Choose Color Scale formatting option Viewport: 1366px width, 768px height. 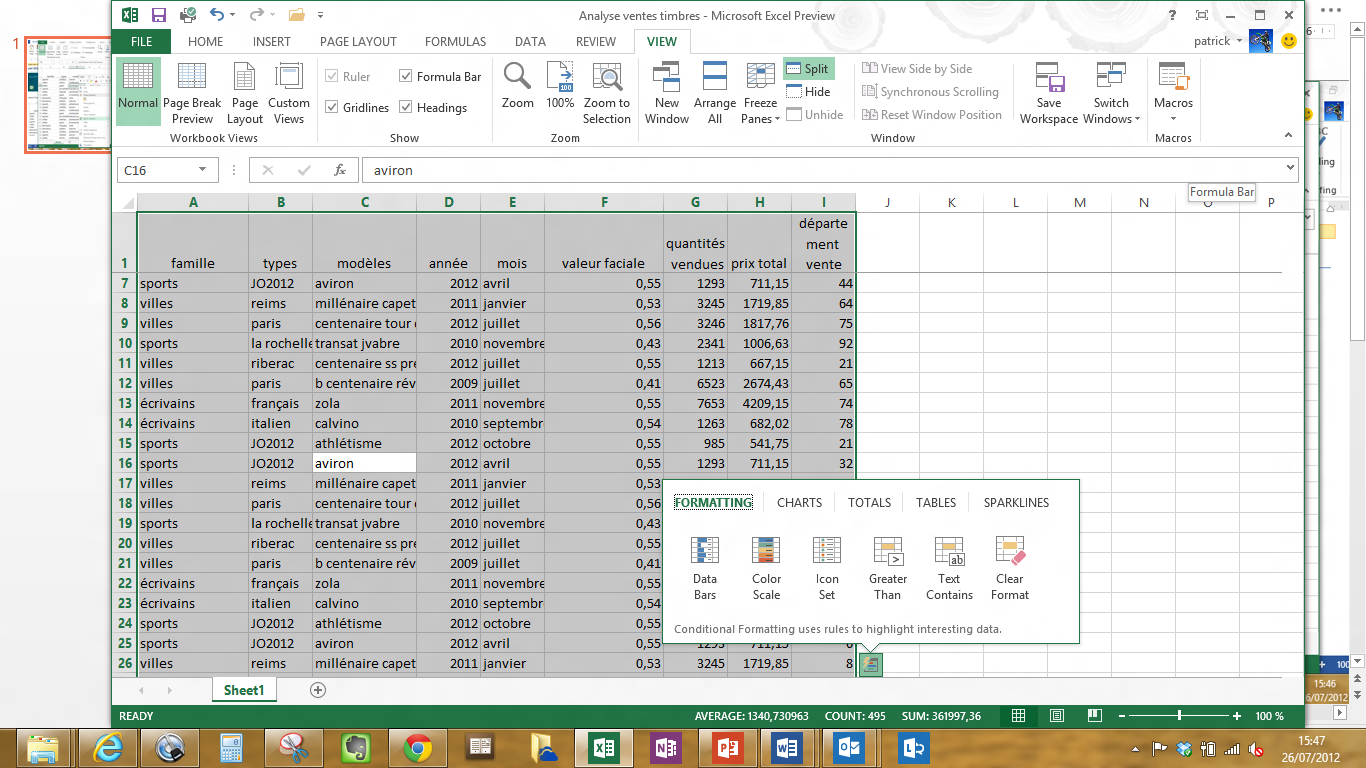tap(766, 567)
